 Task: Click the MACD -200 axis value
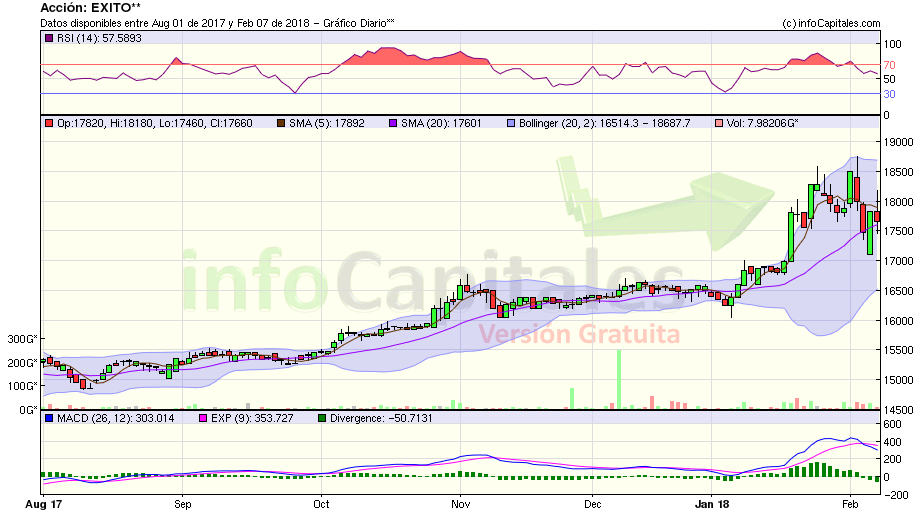point(895,495)
